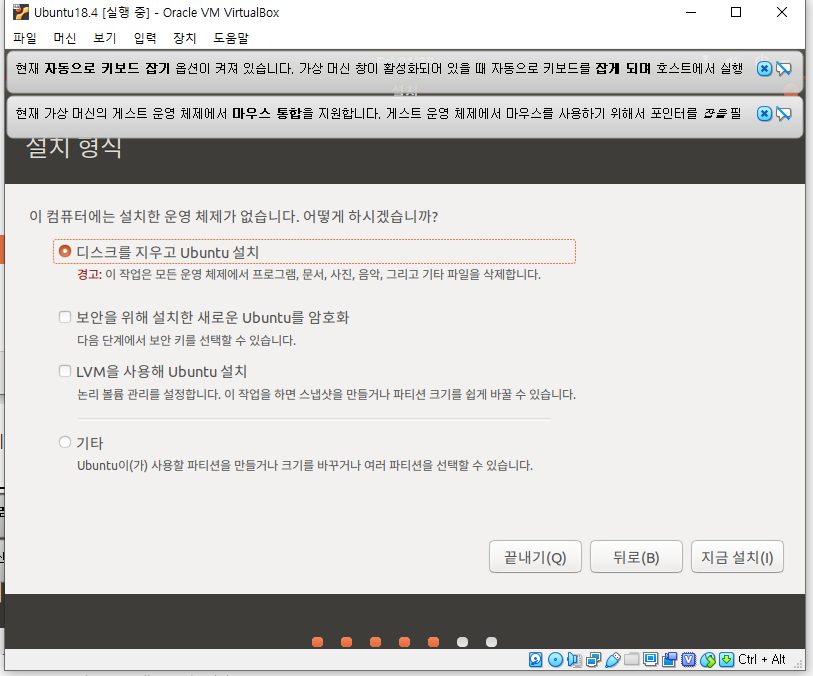Go back with 뒤로(B) button
813x676 pixels.
[x=636, y=557]
